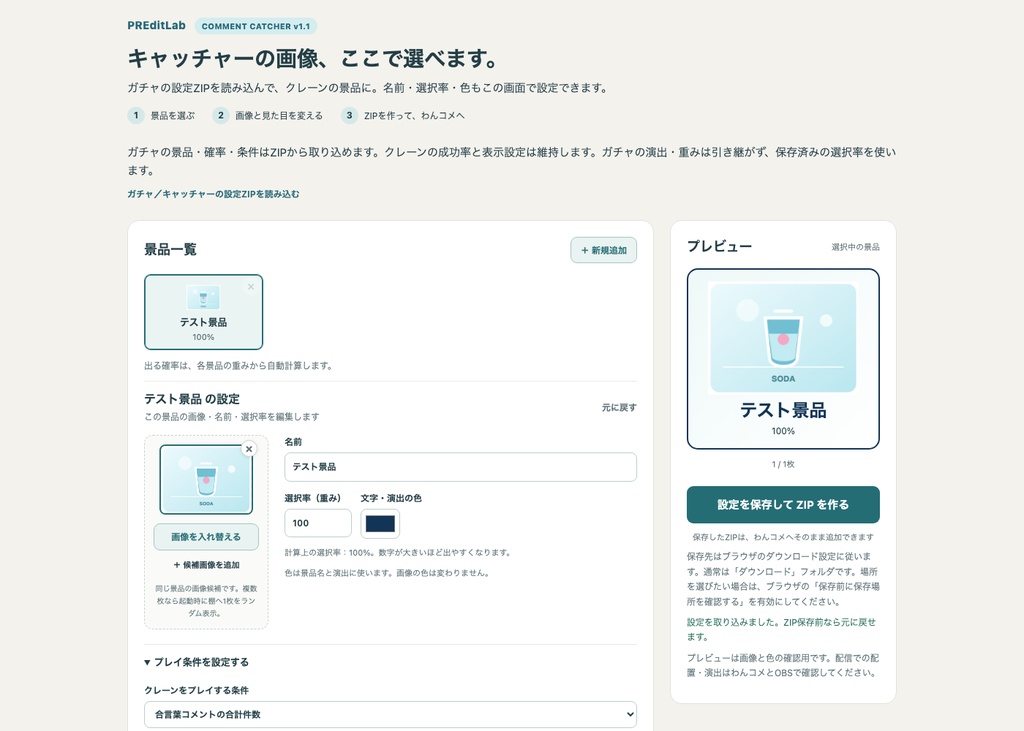Click the テスト景品 の設定 heading
This screenshot has height=731, width=1024.
(192, 399)
